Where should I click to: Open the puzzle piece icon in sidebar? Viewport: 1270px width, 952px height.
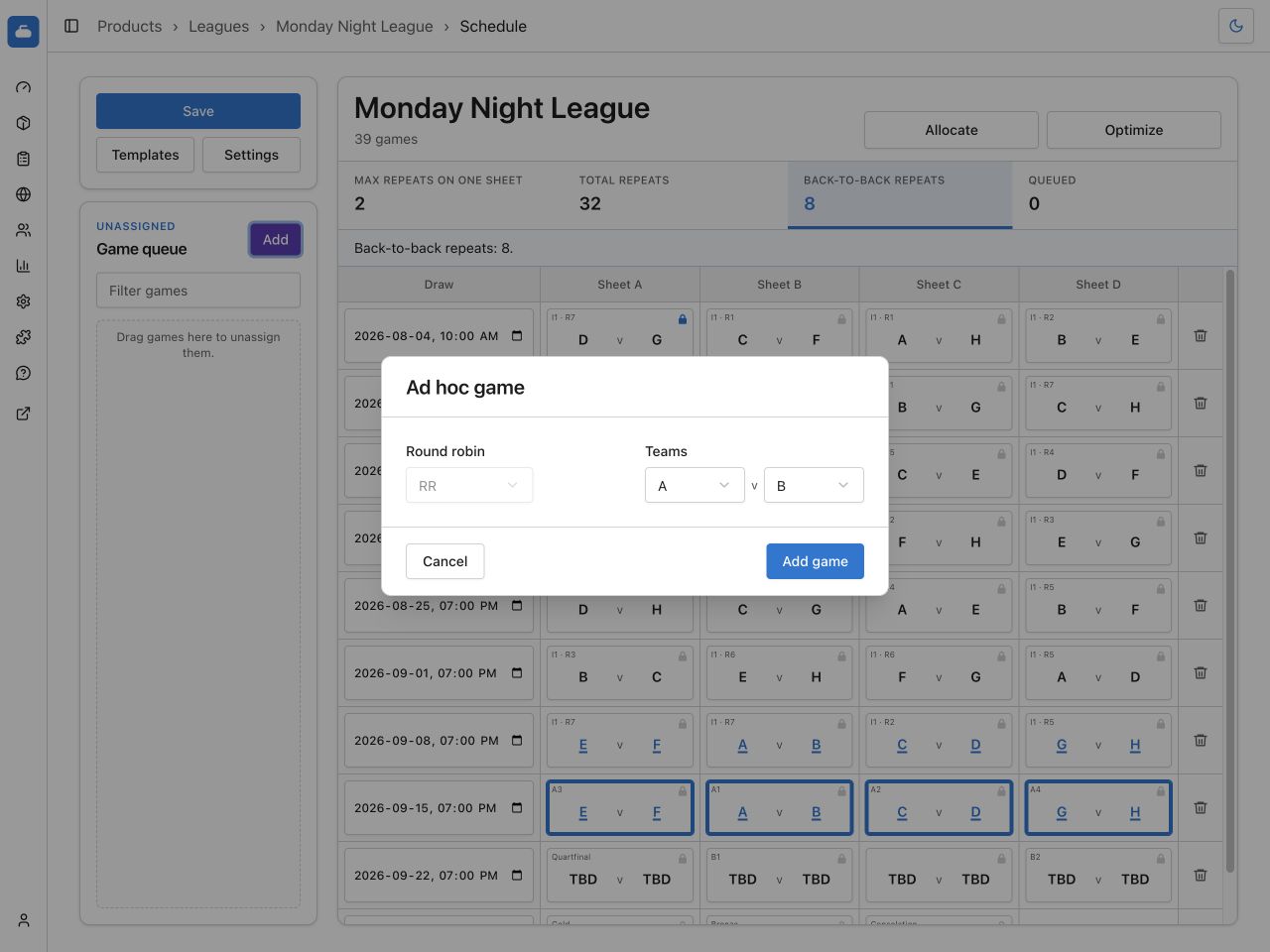pos(24,337)
